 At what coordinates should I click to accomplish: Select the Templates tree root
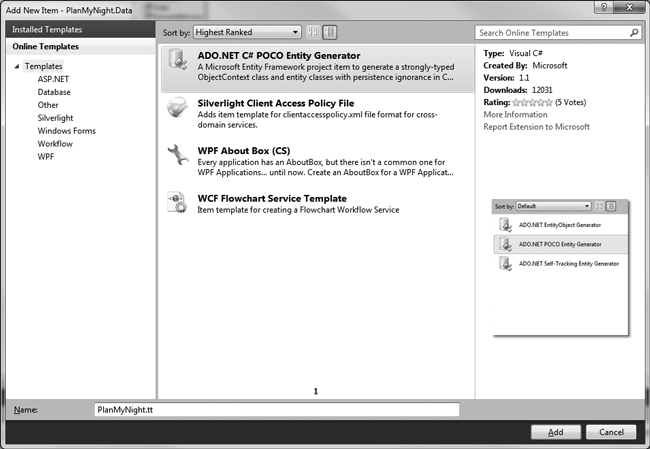[43, 66]
